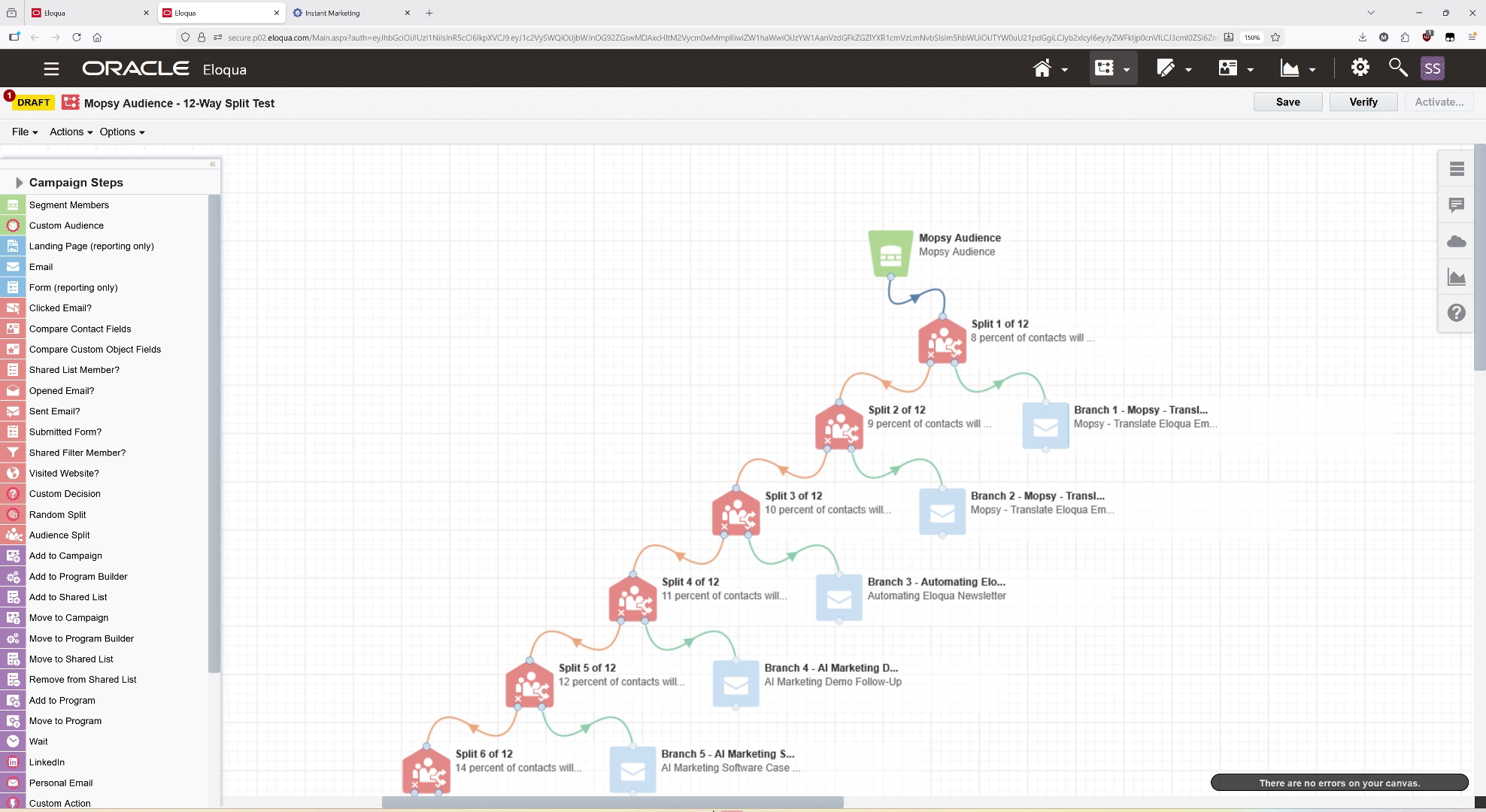Select the Branch 5 email step icon
The height and width of the screenshot is (812, 1486).
pos(632,770)
